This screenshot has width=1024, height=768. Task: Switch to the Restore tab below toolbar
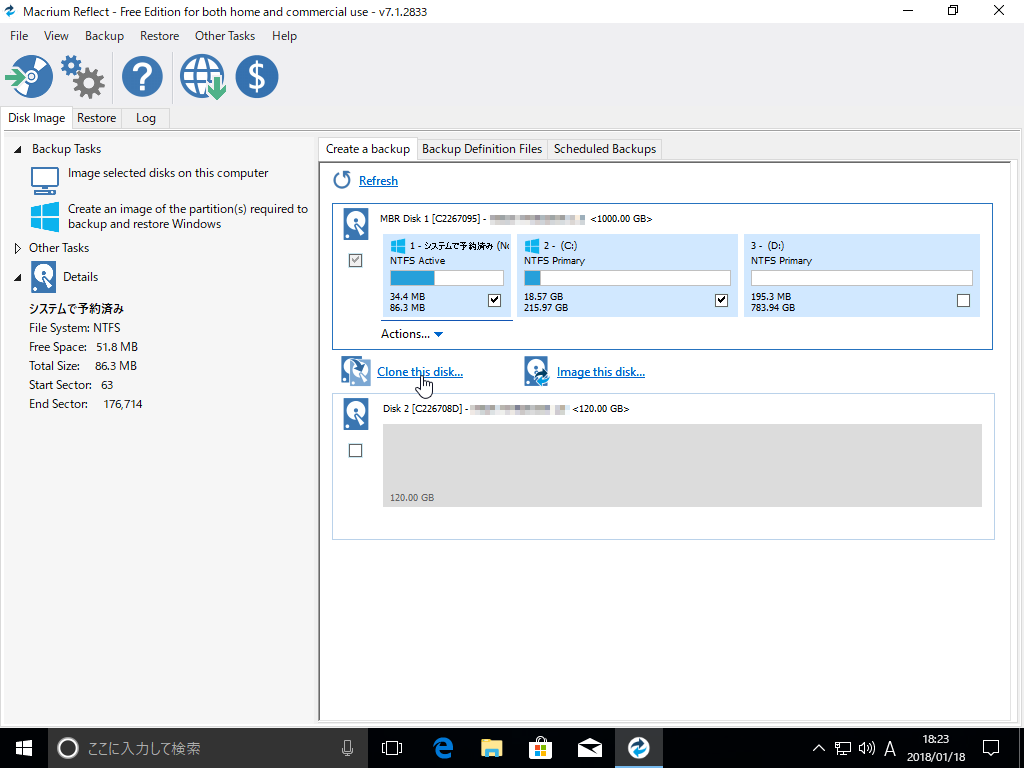point(97,118)
